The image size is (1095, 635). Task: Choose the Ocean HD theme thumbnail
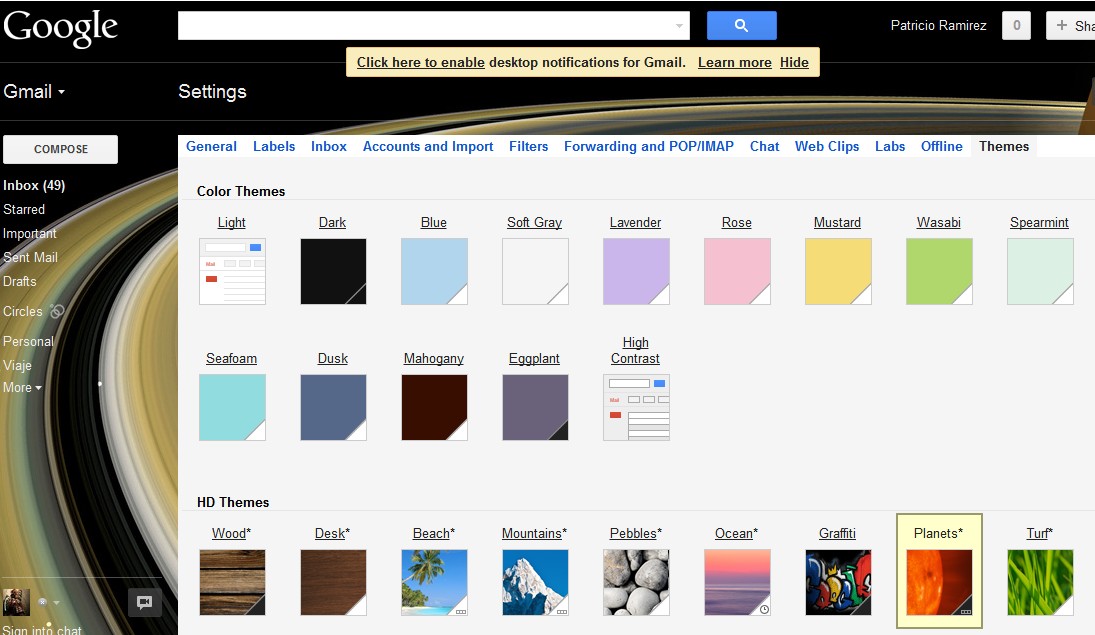[737, 583]
